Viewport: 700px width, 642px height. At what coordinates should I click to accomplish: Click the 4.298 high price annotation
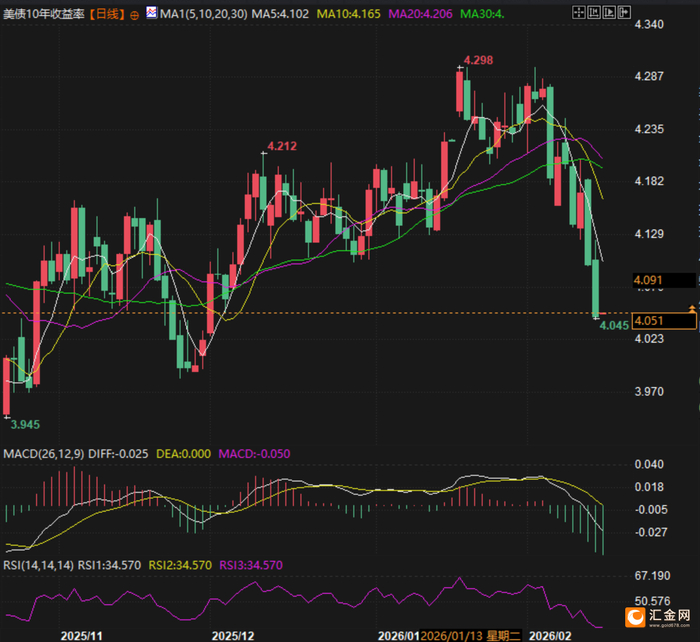click(x=478, y=60)
